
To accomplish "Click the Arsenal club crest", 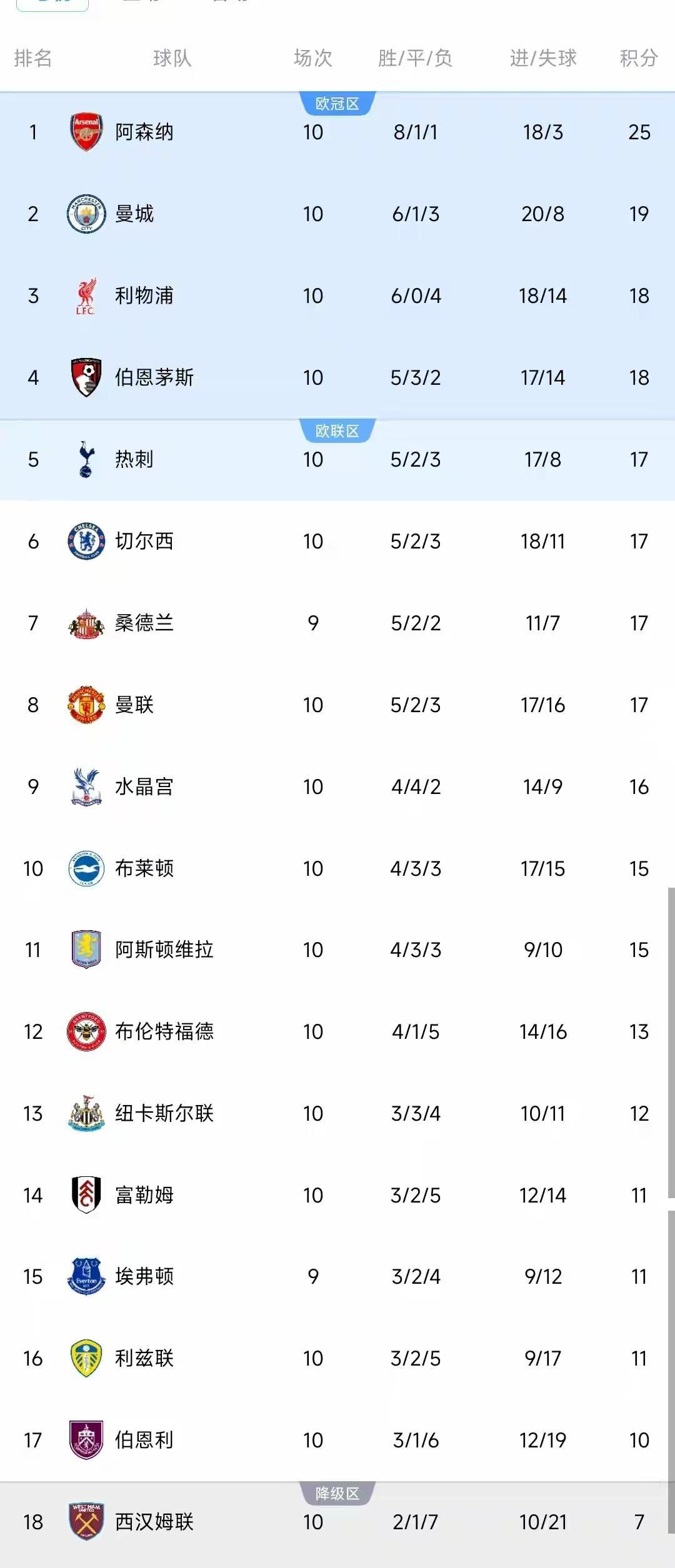I will point(86,132).
